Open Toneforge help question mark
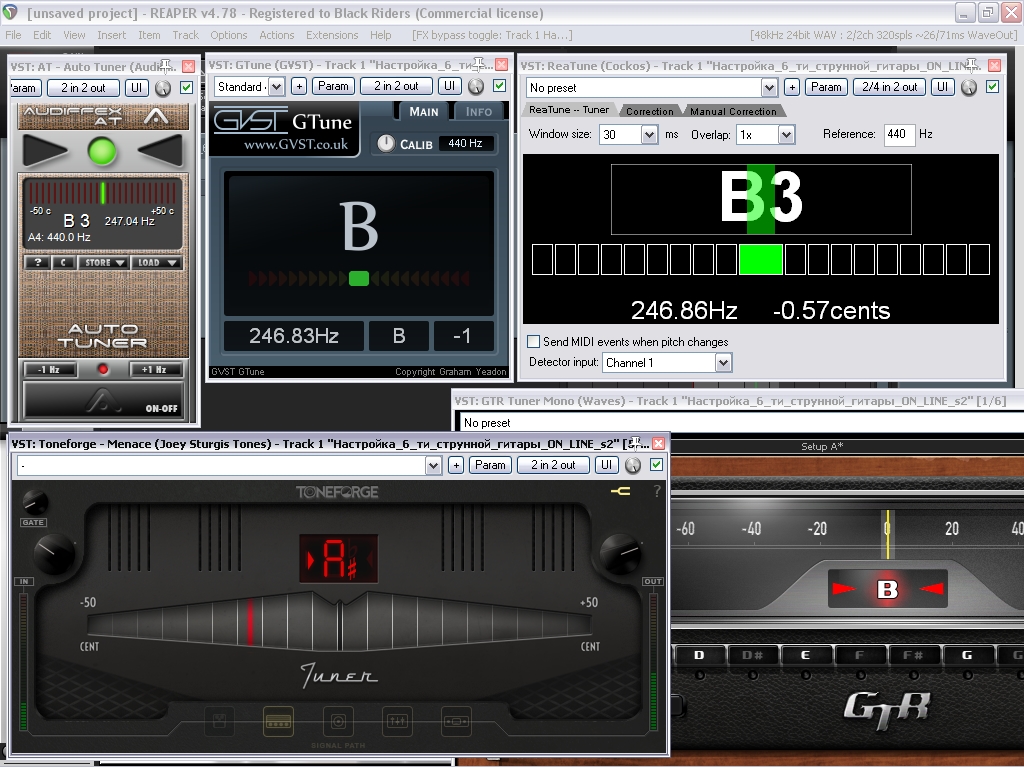This screenshot has width=1024, height=768. click(656, 491)
